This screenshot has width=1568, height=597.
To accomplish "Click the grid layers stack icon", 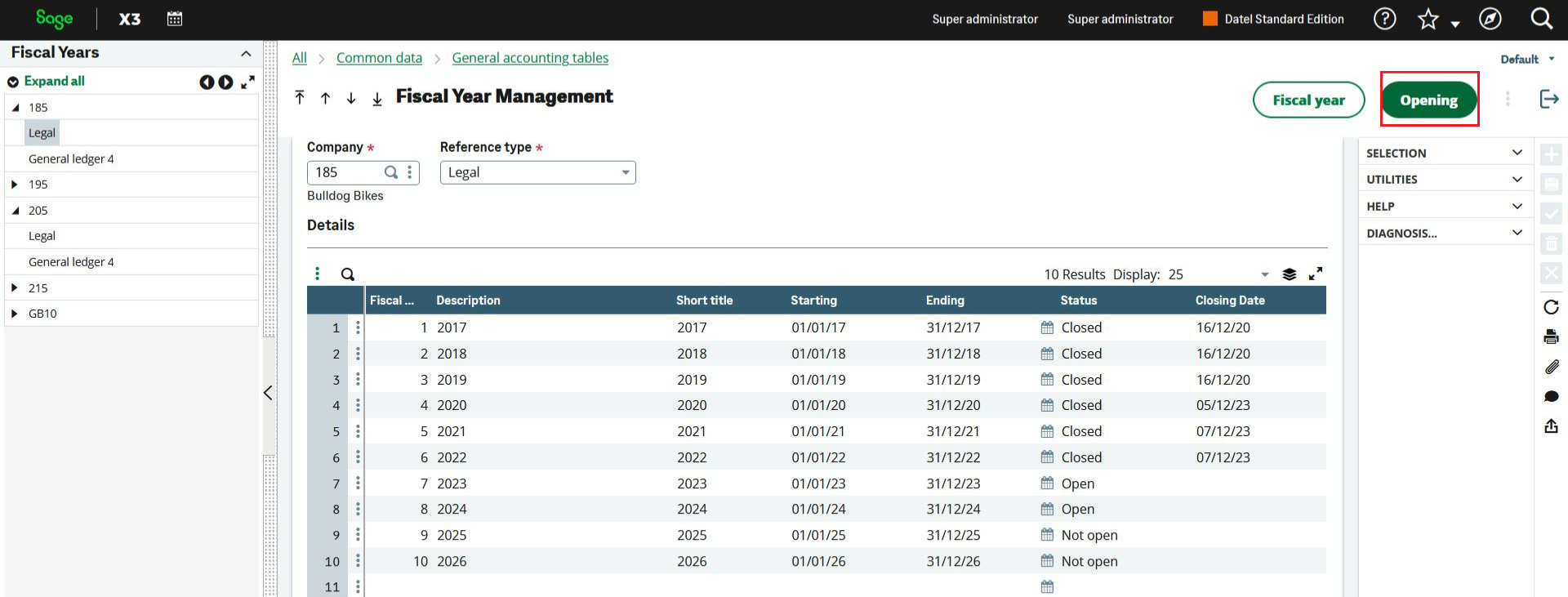I will pos(1290,274).
